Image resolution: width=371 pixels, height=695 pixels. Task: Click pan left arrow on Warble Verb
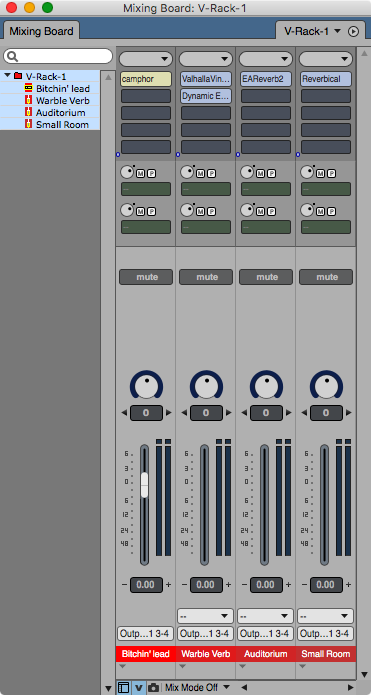(184, 413)
